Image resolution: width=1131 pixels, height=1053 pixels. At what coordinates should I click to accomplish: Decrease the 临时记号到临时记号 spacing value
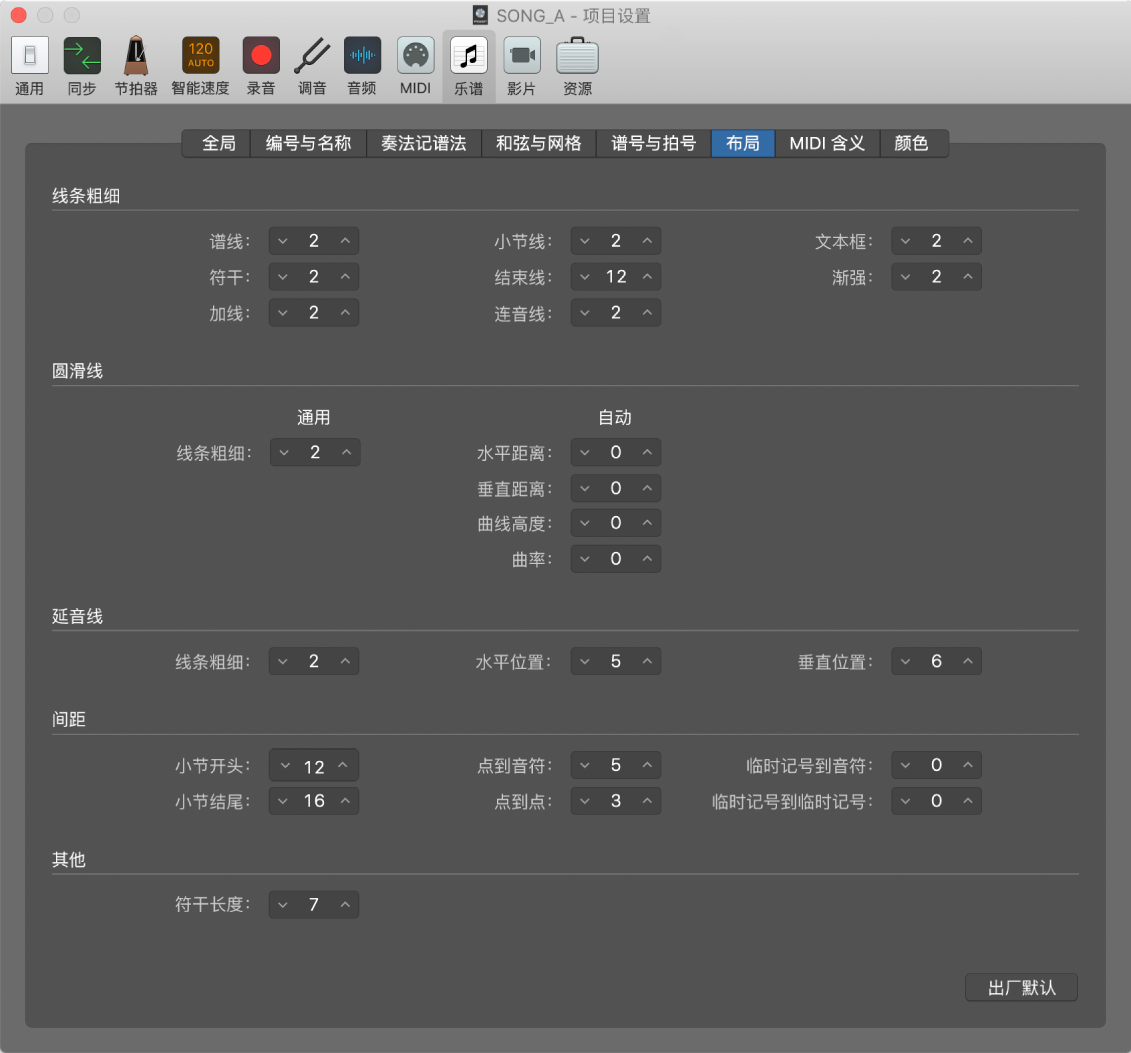(905, 801)
